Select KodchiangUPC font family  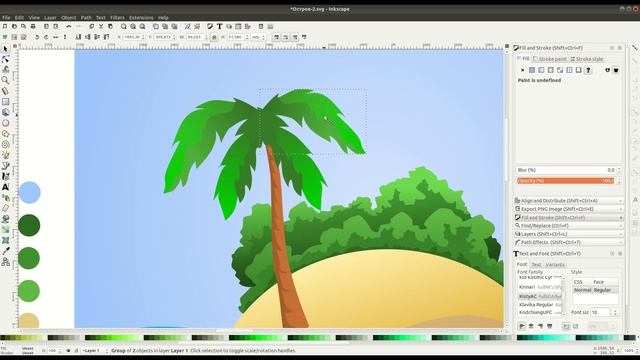[x=540, y=312]
